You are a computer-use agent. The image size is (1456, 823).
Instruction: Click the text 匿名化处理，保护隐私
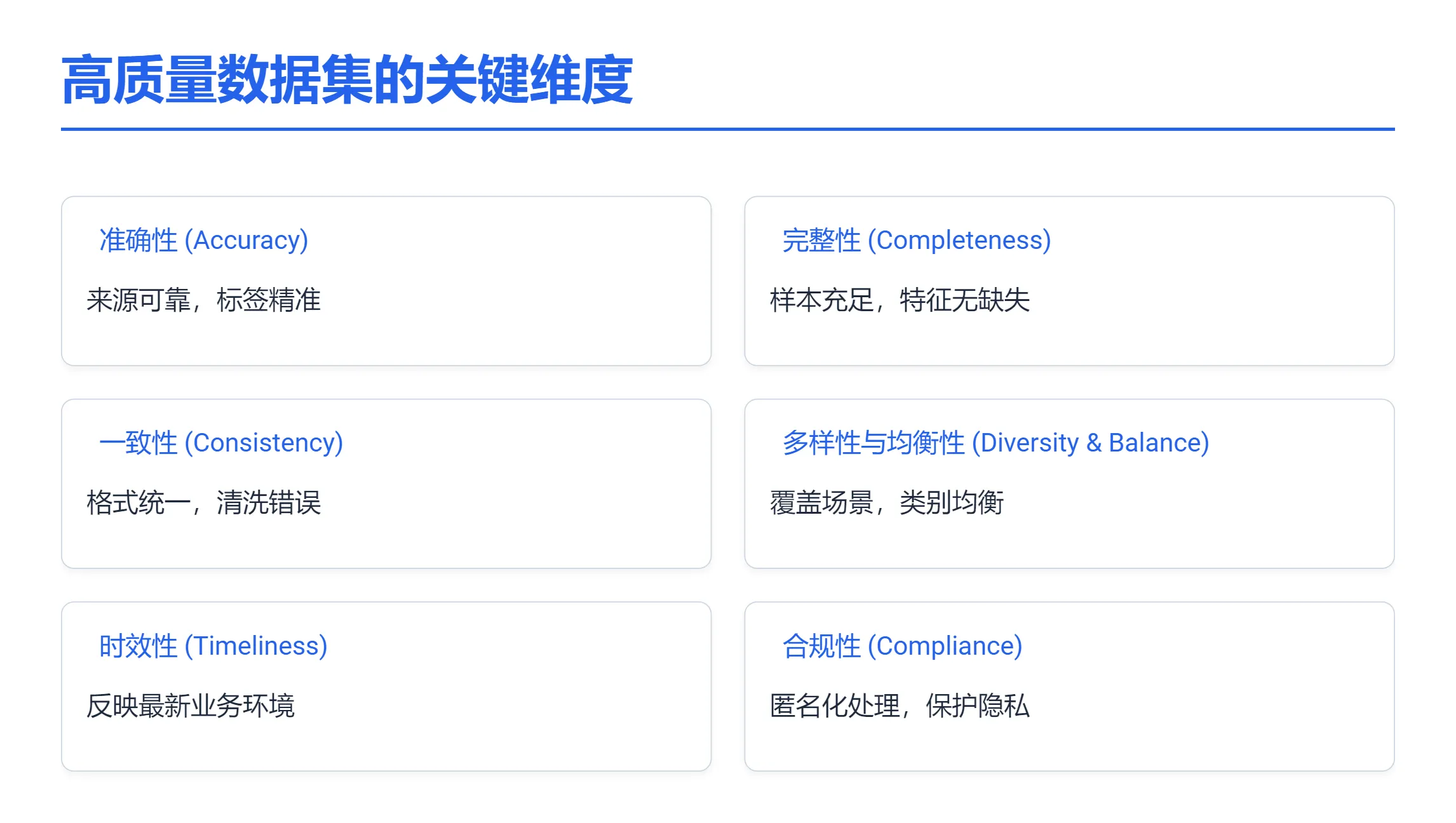(x=900, y=706)
